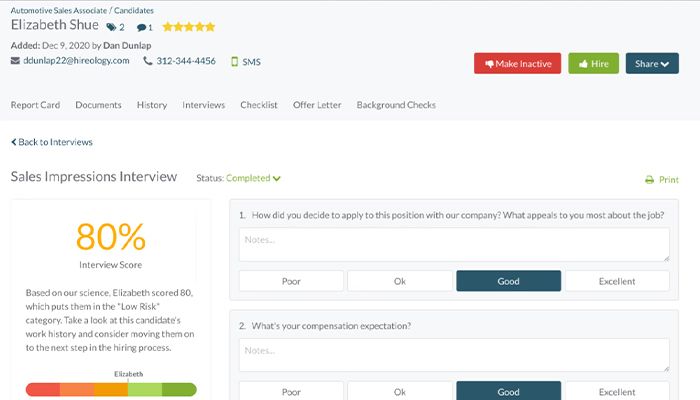This screenshot has width=700, height=400.
Task: Open the Automotive Sales Associate breadcrumb
Action: point(58,10)
